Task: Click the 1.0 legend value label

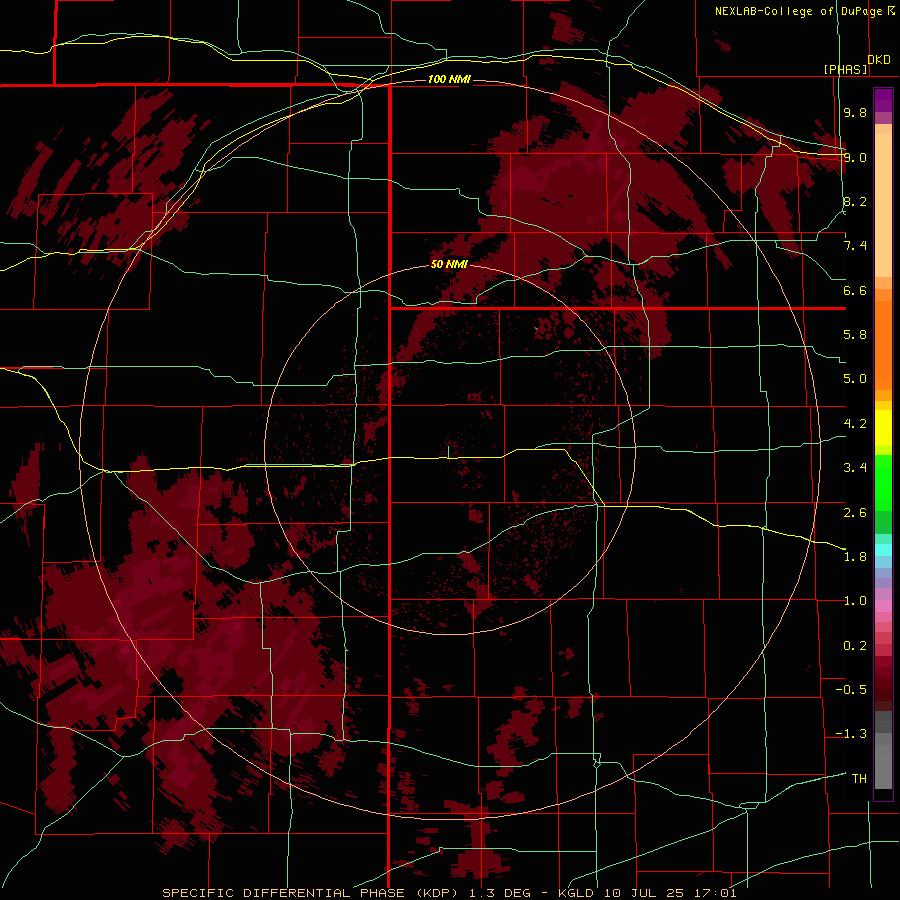Action: click(x=855, y=601)
